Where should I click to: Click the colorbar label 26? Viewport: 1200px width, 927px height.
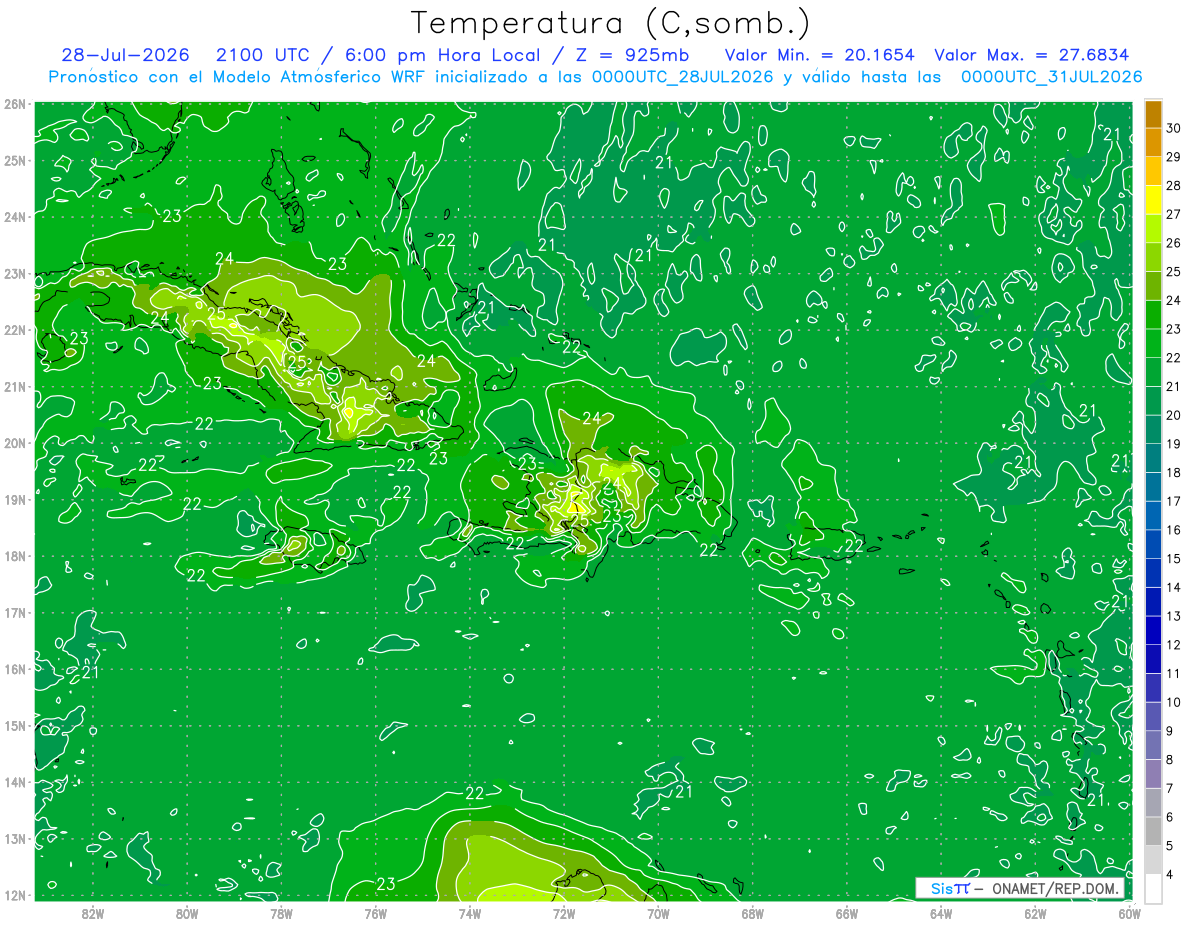(x=1173, y=243)
